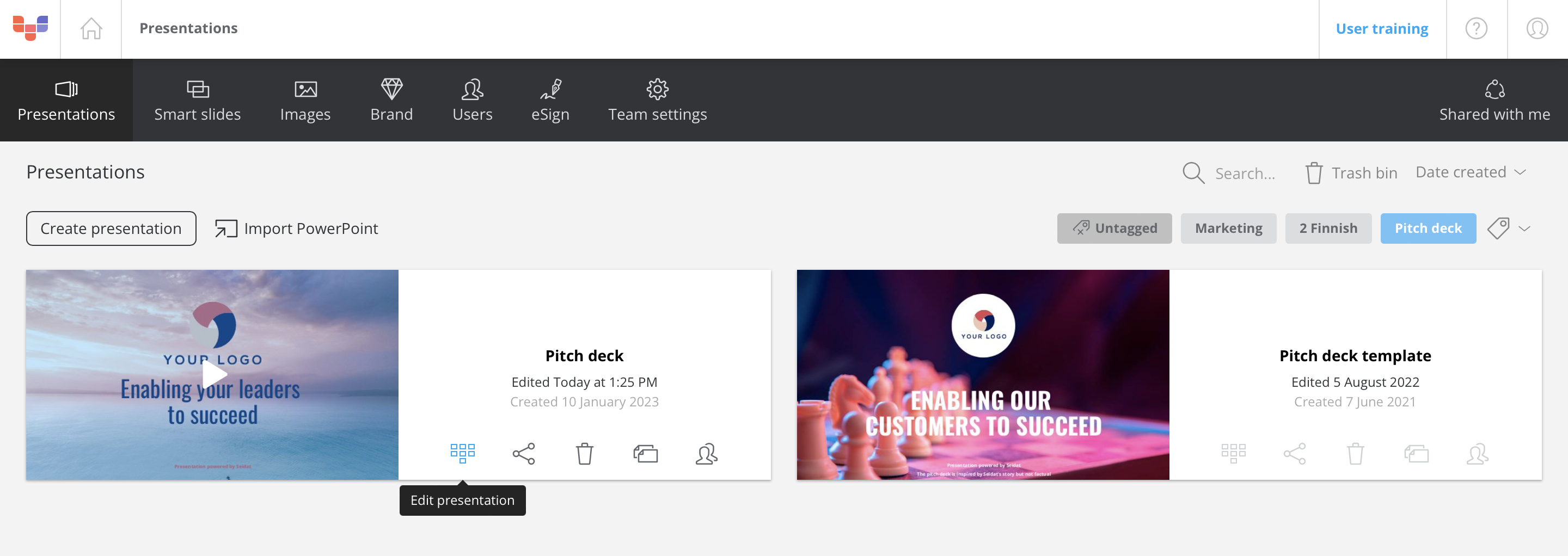
Task: Enable the Marketing tag filter
Action: click(x=1228, y=228)
